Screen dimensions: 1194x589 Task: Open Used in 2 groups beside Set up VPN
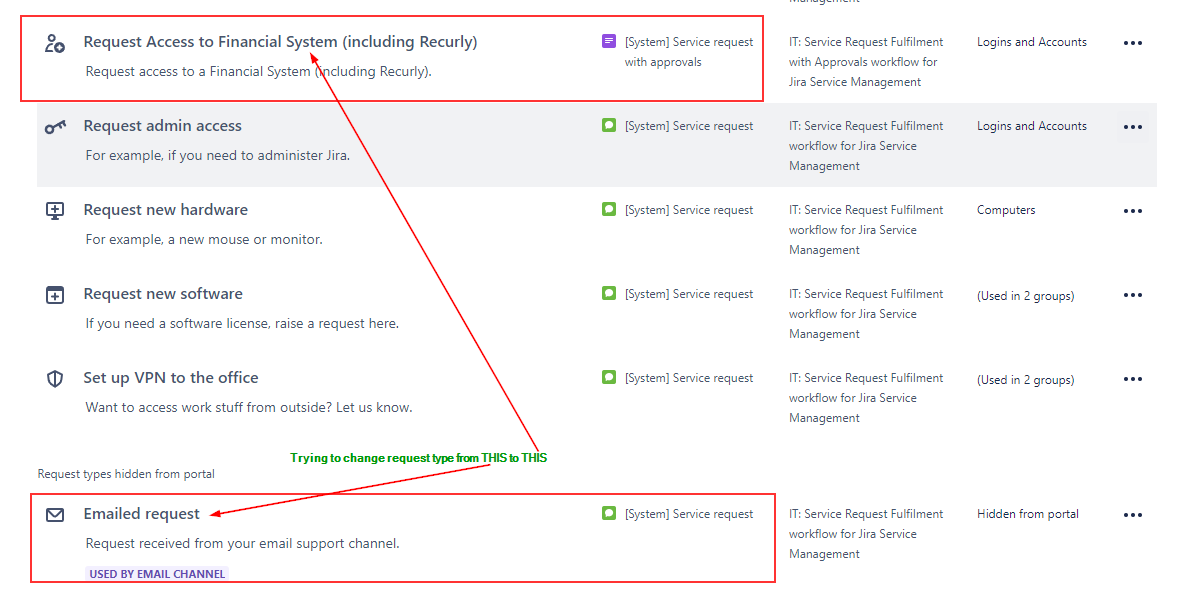[x=1019, y=379]
